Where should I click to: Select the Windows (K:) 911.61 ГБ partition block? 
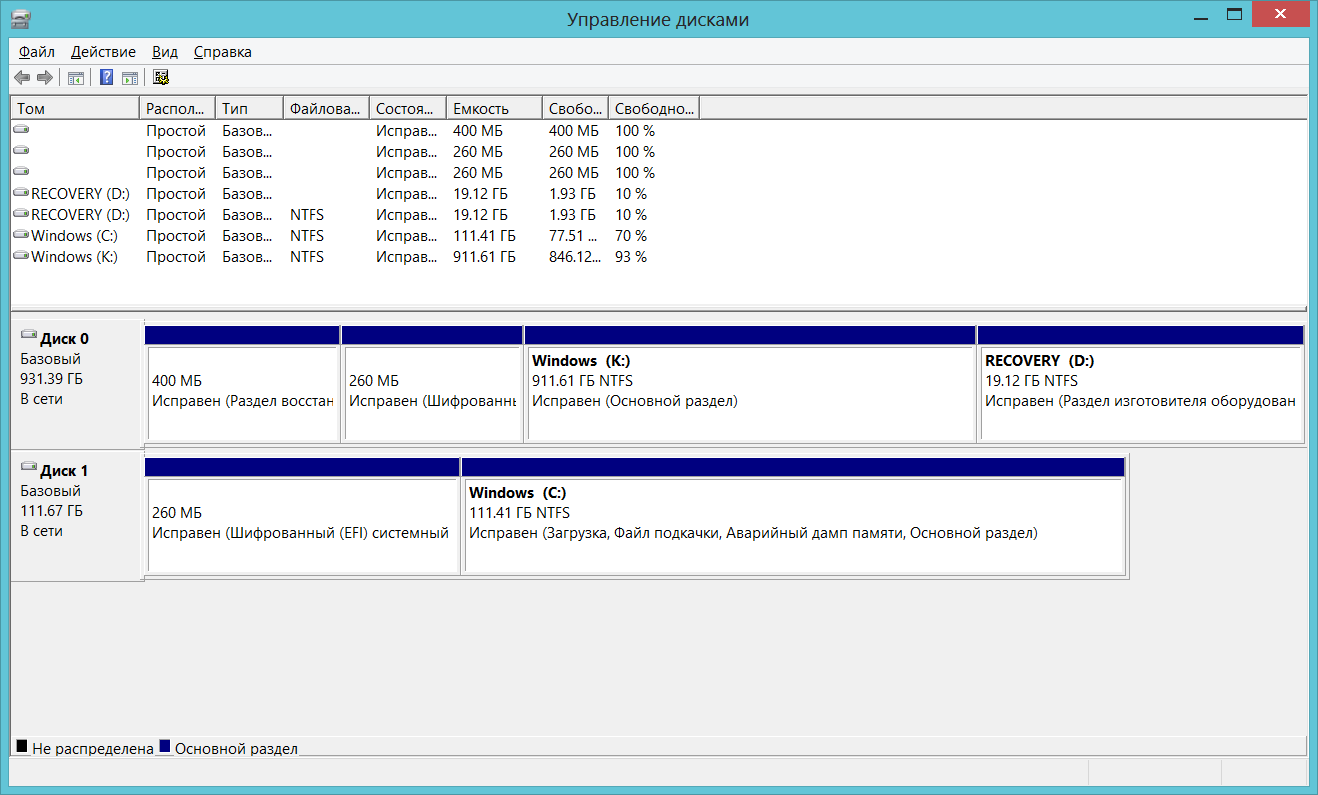(x=750, y=392)
